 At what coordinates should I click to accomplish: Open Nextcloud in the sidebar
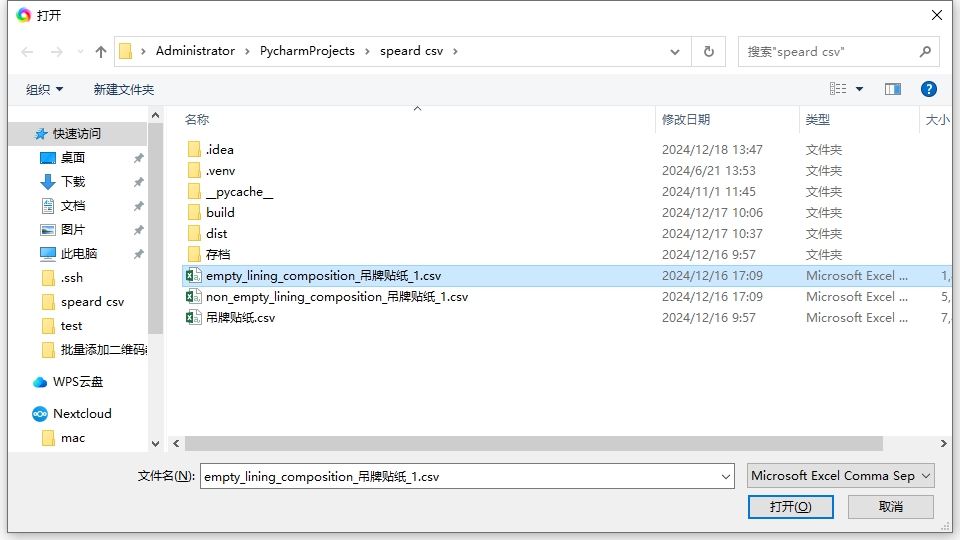(x=81, y=414)
